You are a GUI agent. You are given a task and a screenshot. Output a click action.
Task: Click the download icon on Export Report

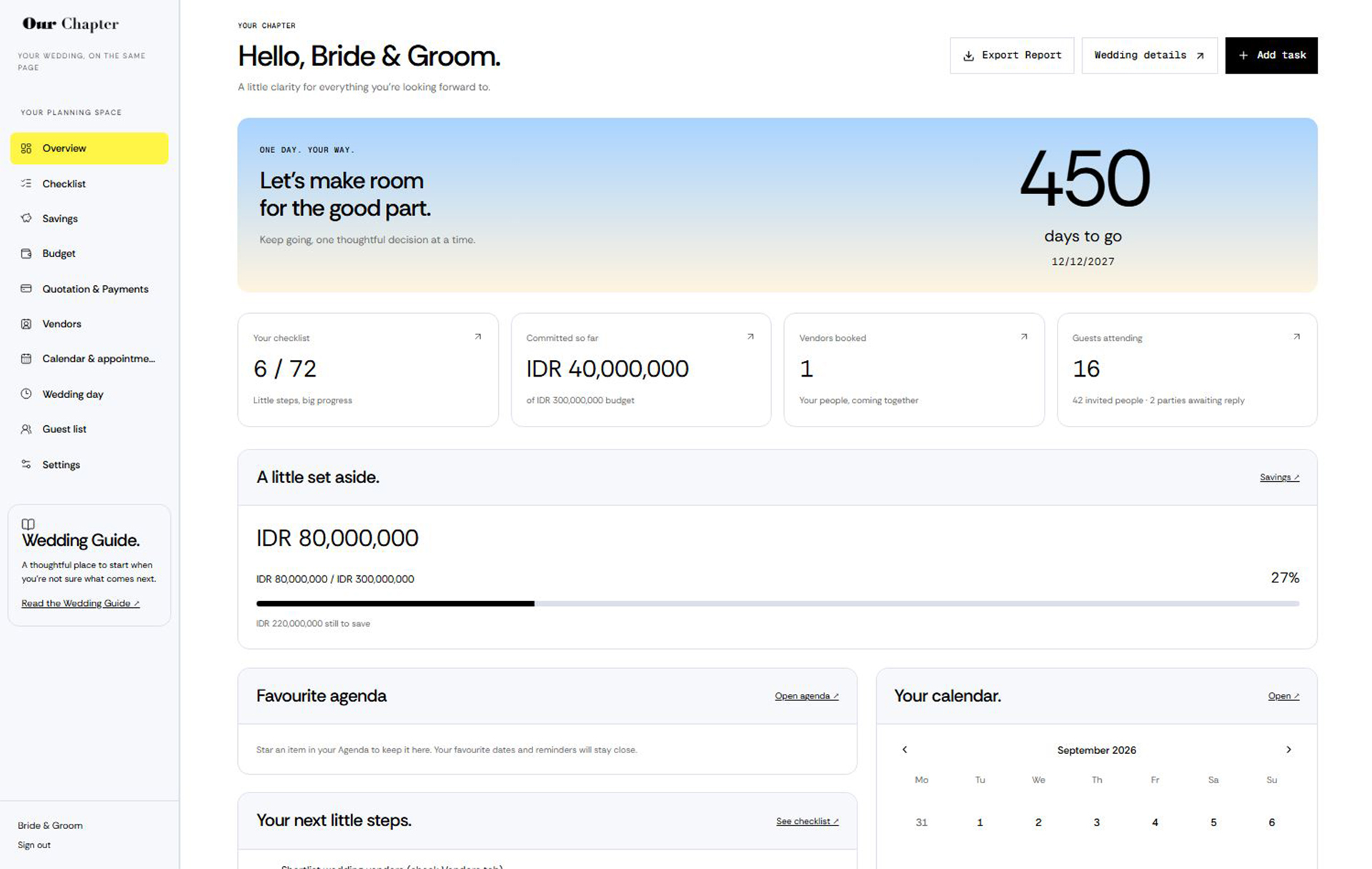[x=968, y=56]
